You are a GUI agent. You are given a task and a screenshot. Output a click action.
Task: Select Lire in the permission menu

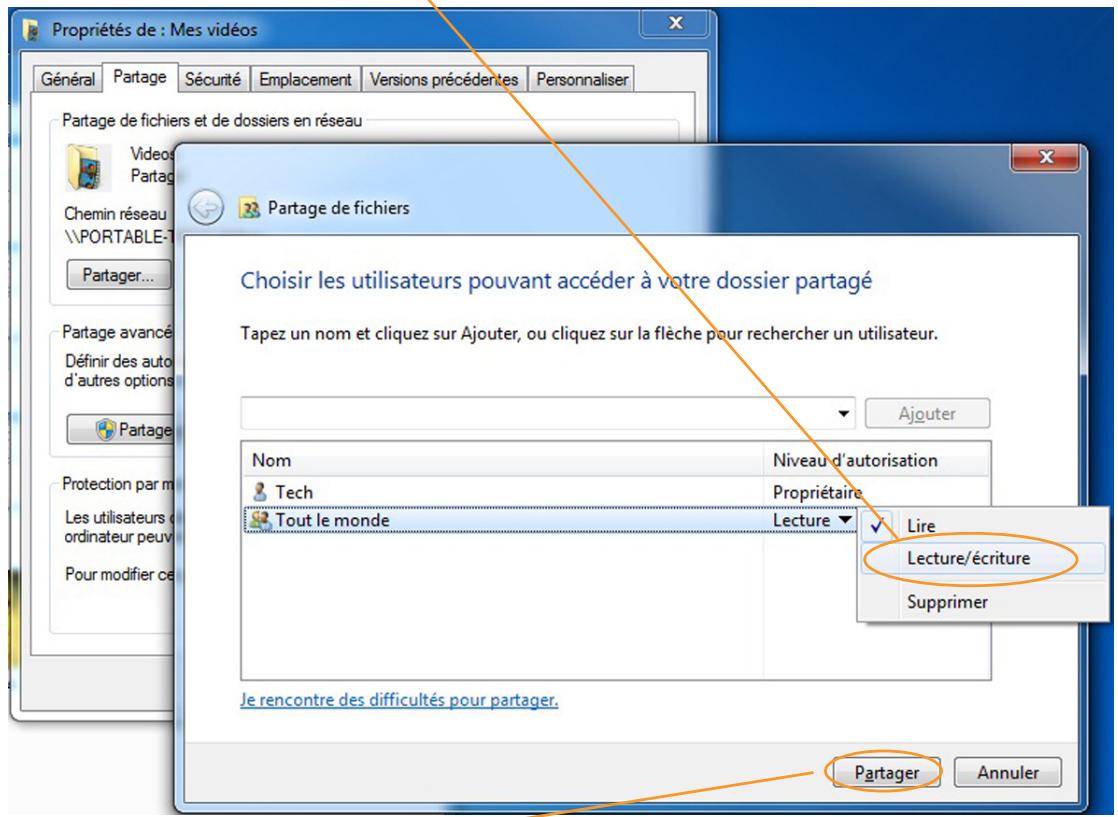[x=984, y=525]
